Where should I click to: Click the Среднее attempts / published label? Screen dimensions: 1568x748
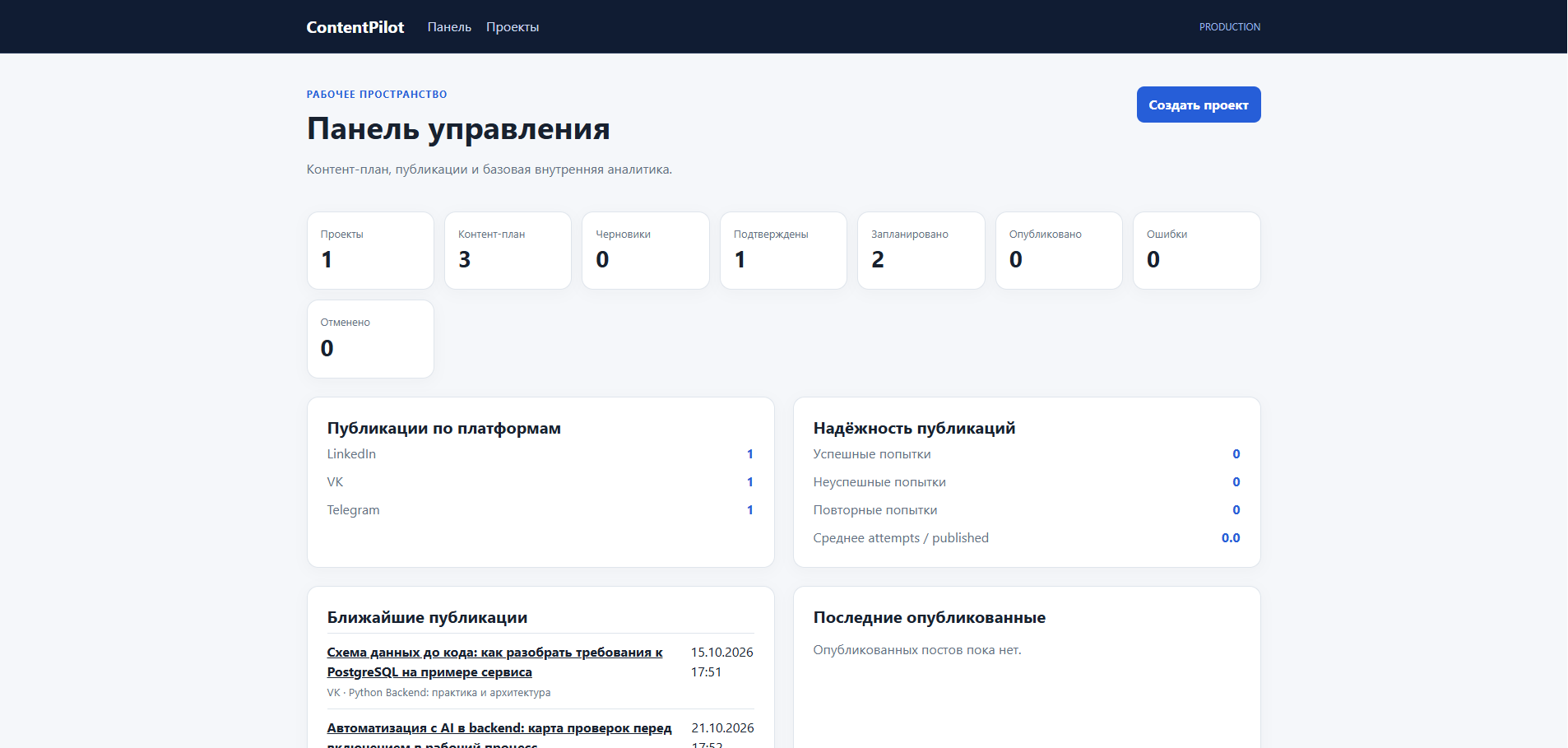click(x=901, y=538)
